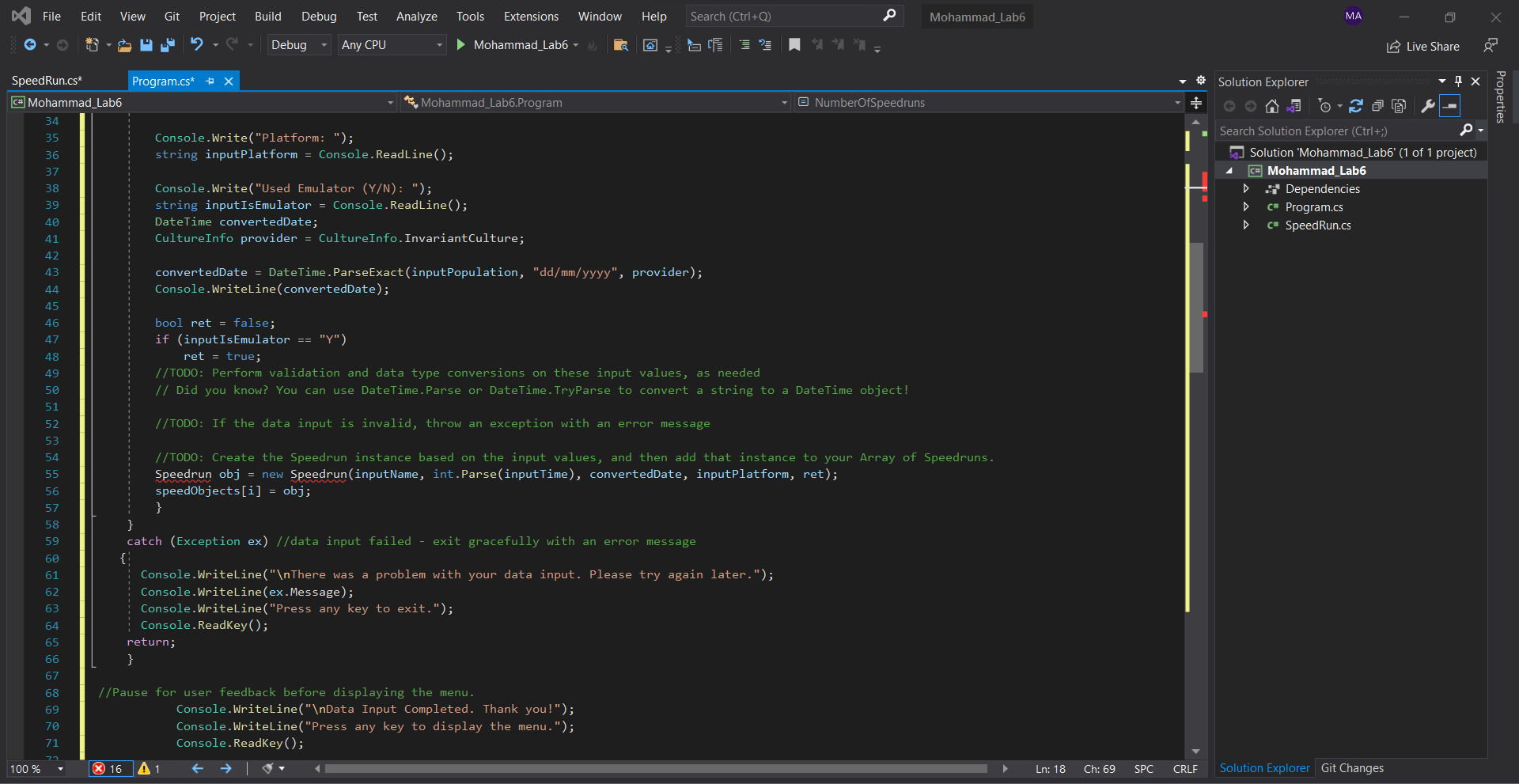Switch to the SpeedRun.cs tab
This screenshot has width=1519, height=784.
point(47,81)
